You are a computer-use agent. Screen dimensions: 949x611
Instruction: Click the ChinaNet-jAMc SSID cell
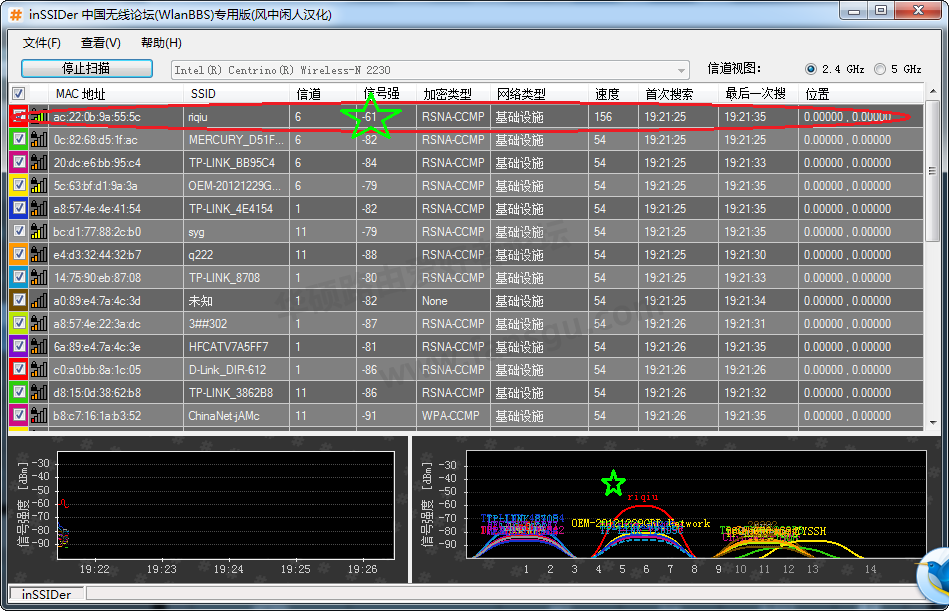click(236, 416)
